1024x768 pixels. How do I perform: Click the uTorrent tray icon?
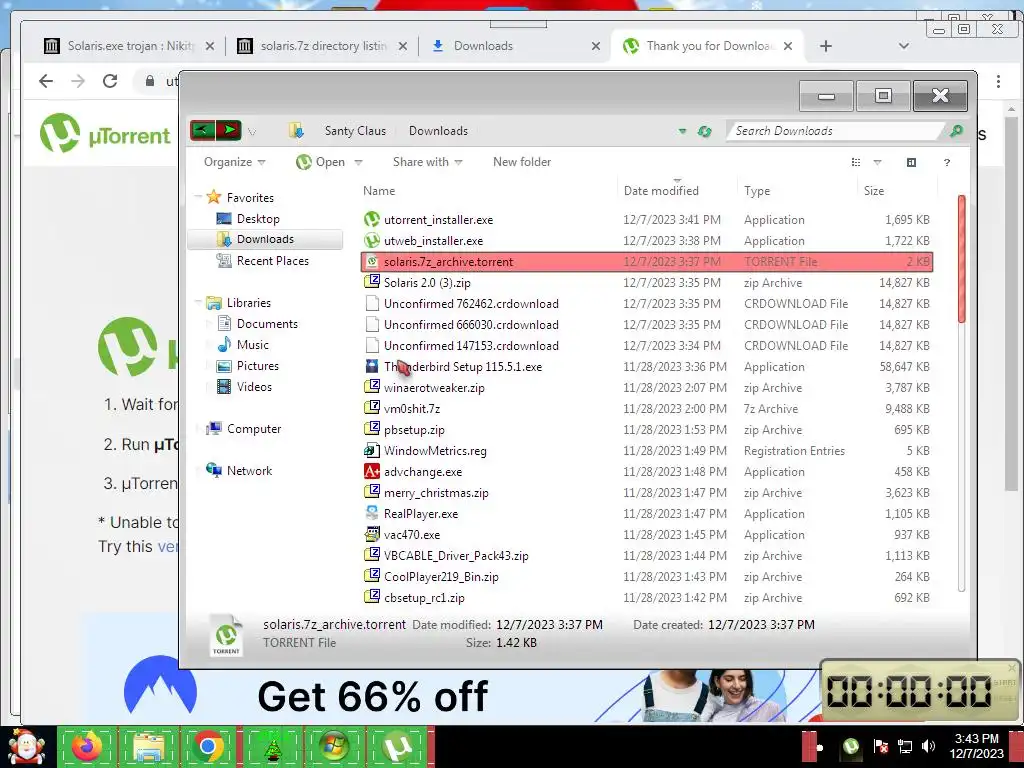coord(850,746)
